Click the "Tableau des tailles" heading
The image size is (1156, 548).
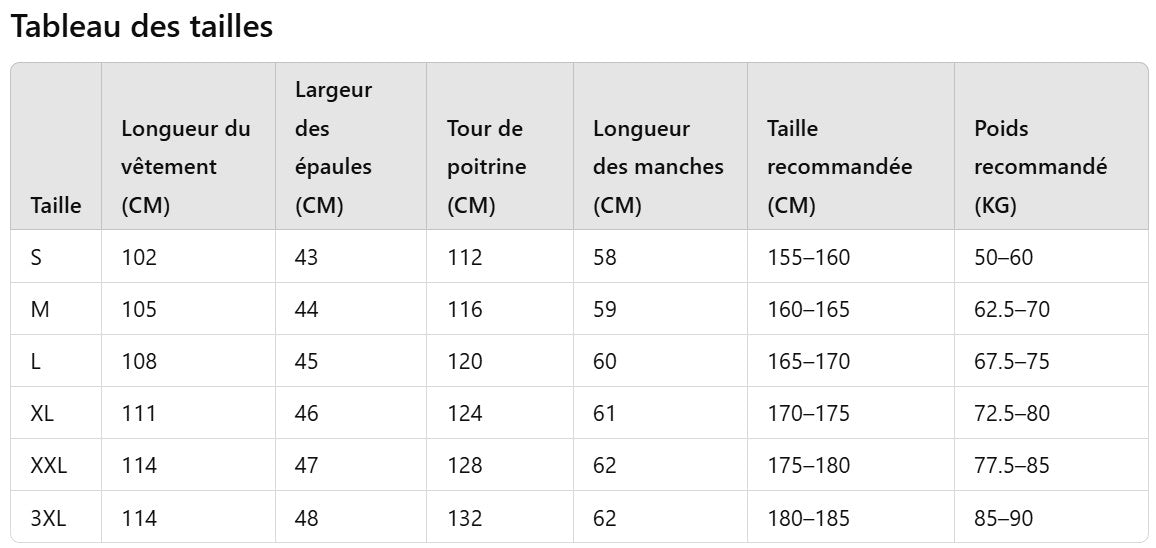pyautogui.click(x=141, y=27)
